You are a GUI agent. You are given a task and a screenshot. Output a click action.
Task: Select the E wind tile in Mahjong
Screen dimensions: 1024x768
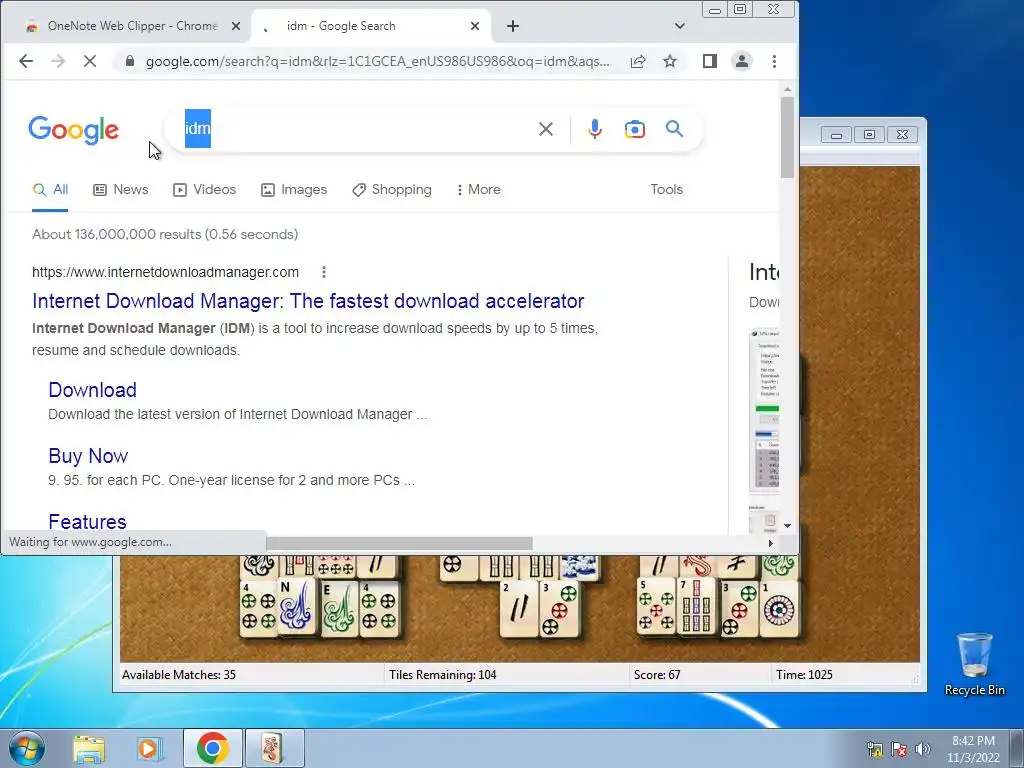339,608
